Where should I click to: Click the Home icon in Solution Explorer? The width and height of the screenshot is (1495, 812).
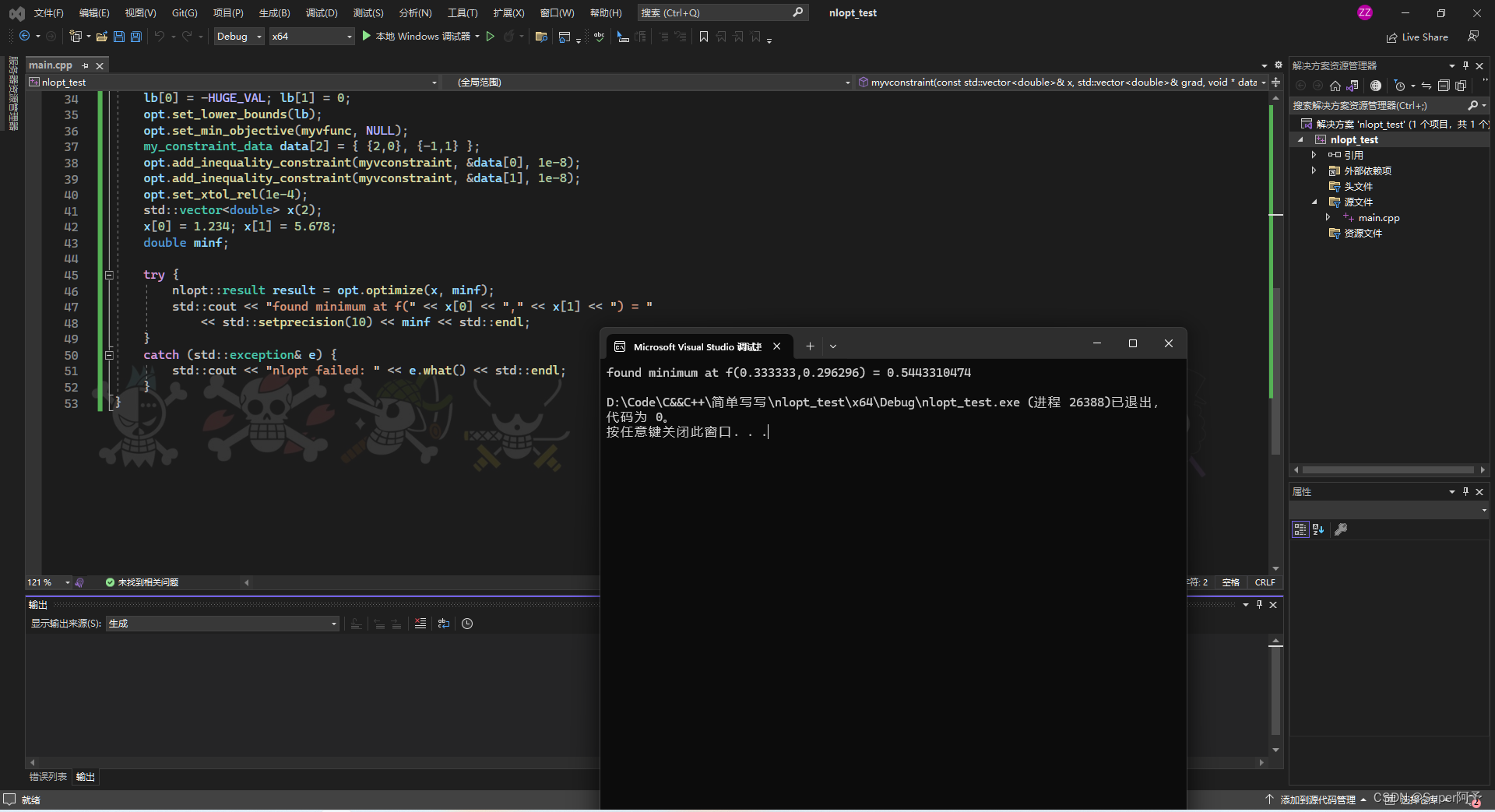pyautogui.click(x=1335, y=87)
